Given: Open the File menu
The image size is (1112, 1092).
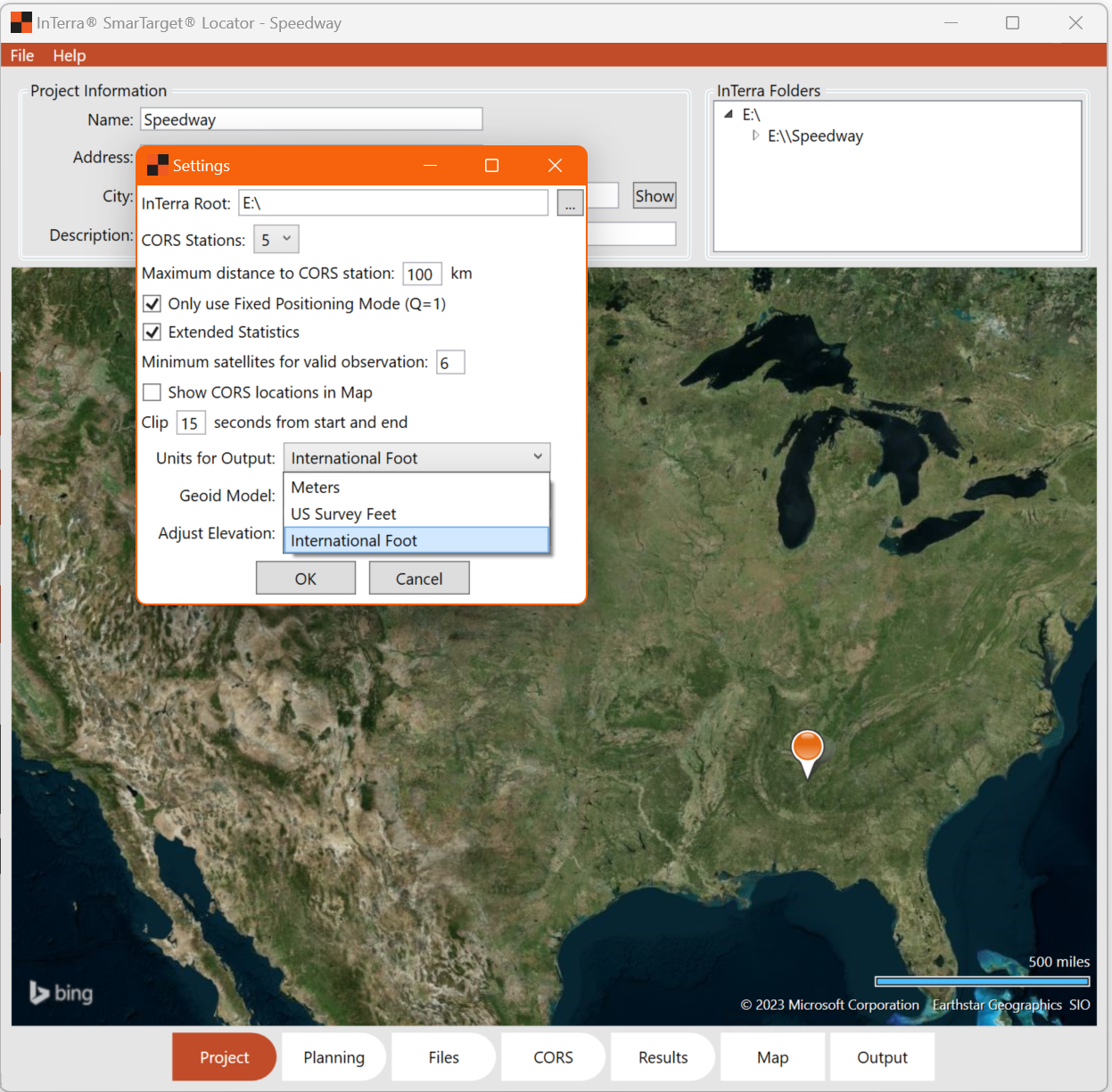Looking at the screenshot, I should pyautogui.click(x=22, y=55).
